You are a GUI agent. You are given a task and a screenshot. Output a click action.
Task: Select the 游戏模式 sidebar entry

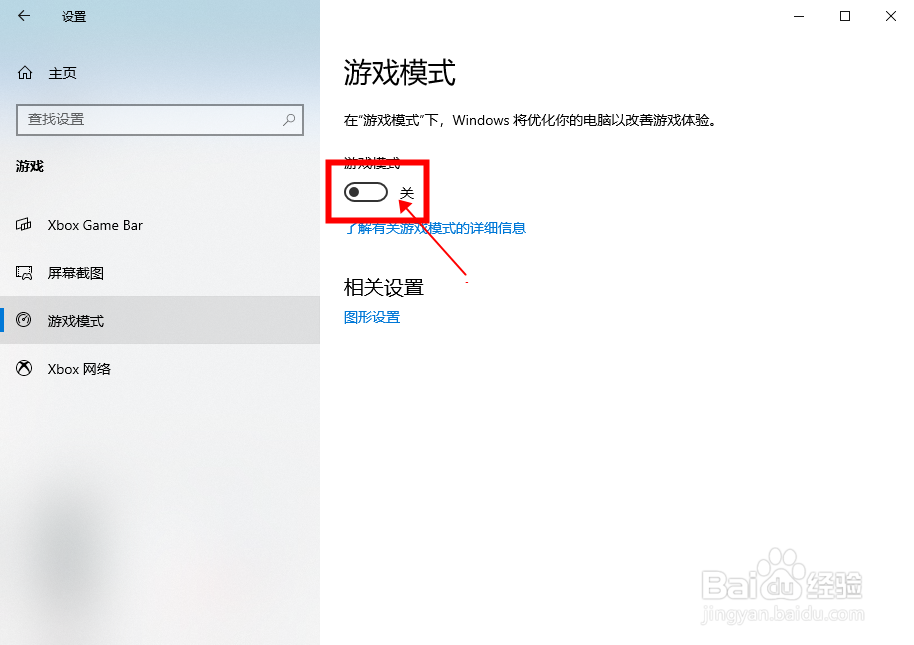click(160, 320)
